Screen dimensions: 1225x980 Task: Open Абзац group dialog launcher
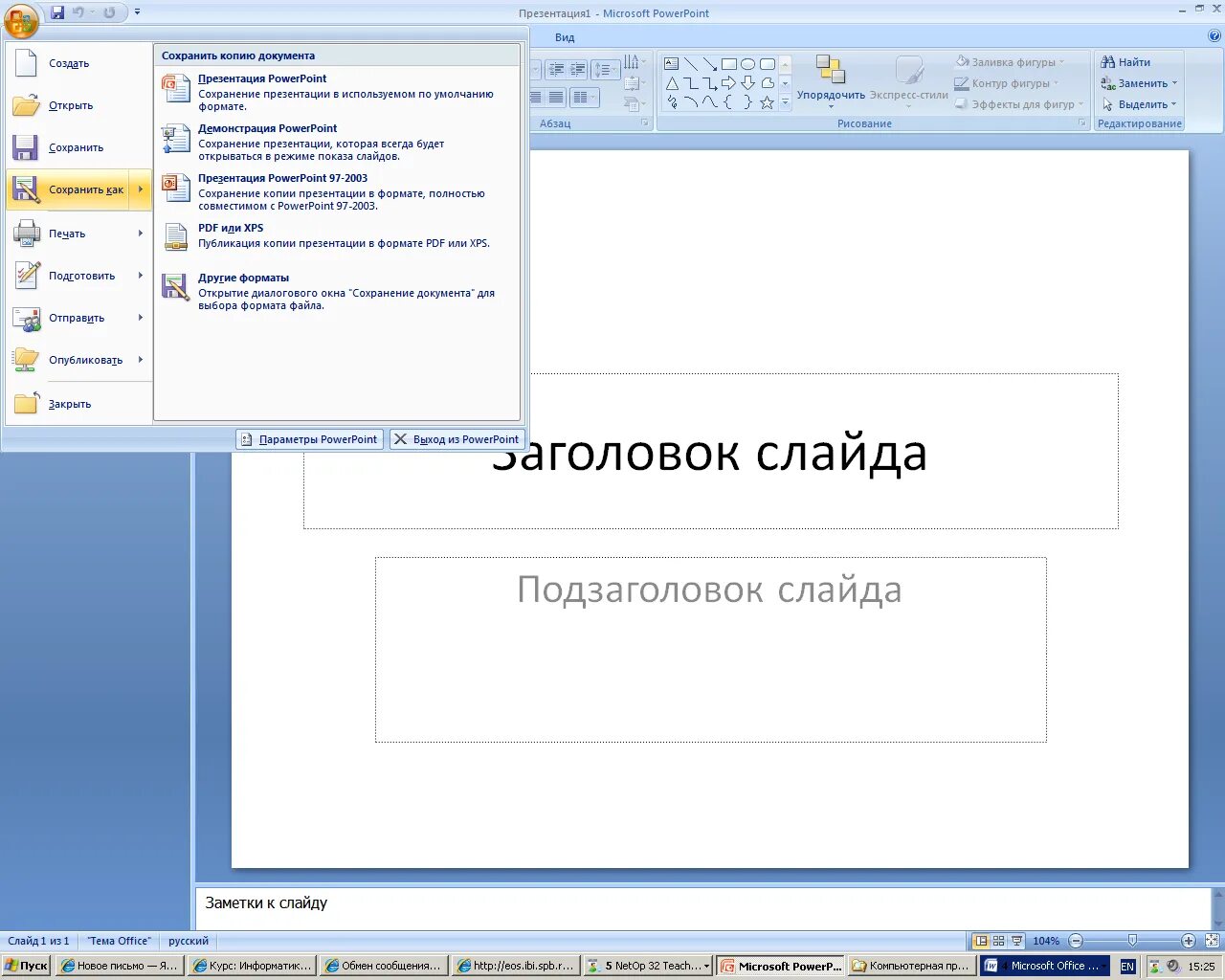(644, 123)
